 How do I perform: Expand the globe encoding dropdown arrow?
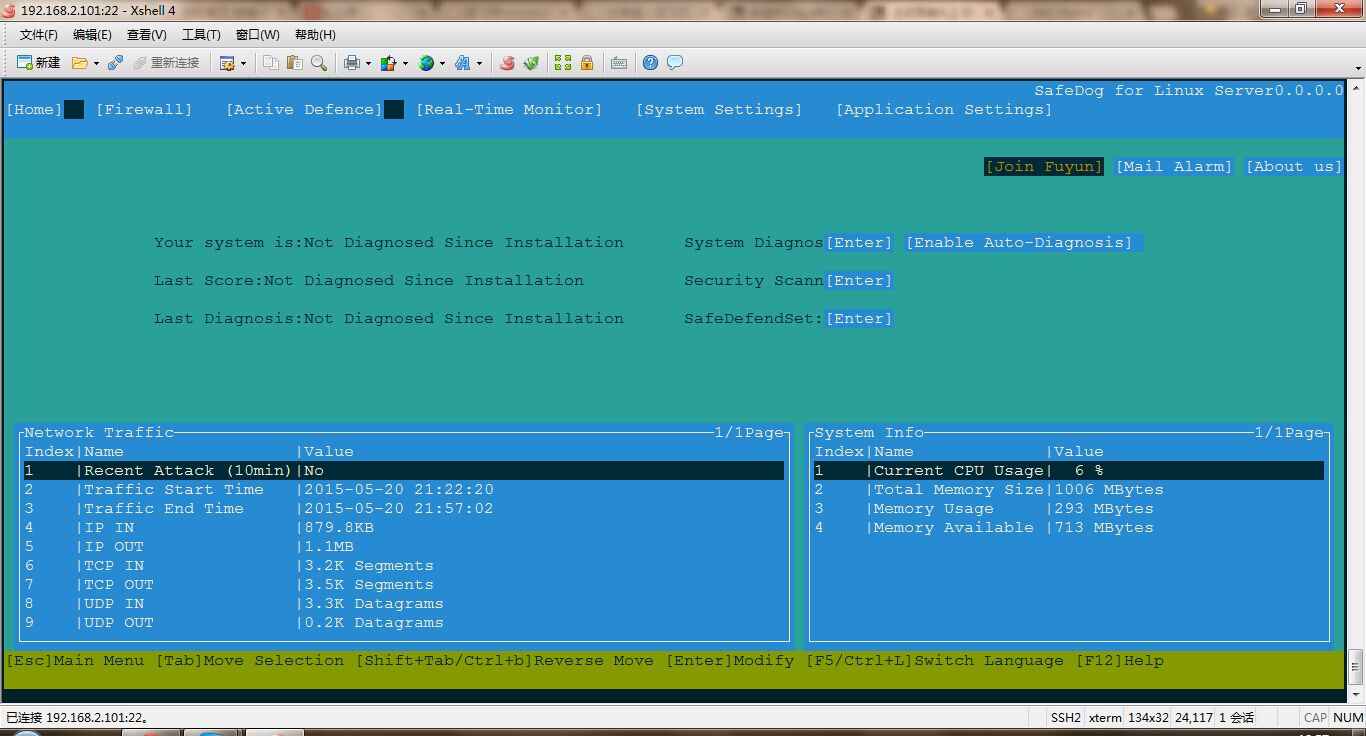442,63
